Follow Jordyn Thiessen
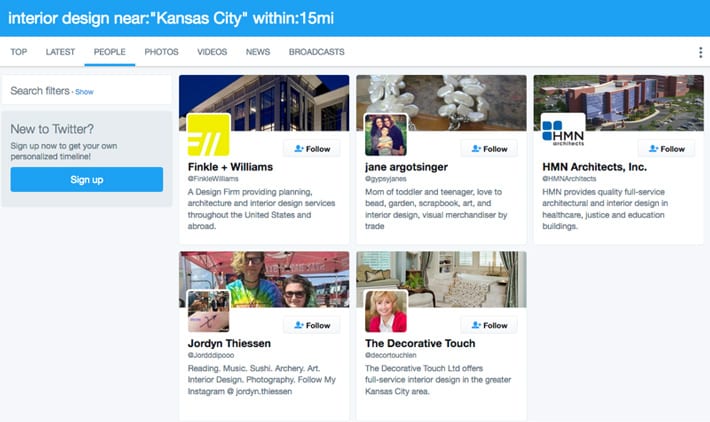The height and width of the screenshot is (422, 710). [x=312, y=325]
